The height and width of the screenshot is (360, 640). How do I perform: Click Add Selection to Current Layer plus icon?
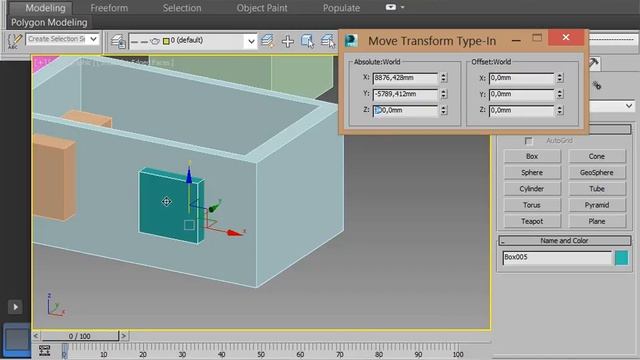tap(288, 41)
